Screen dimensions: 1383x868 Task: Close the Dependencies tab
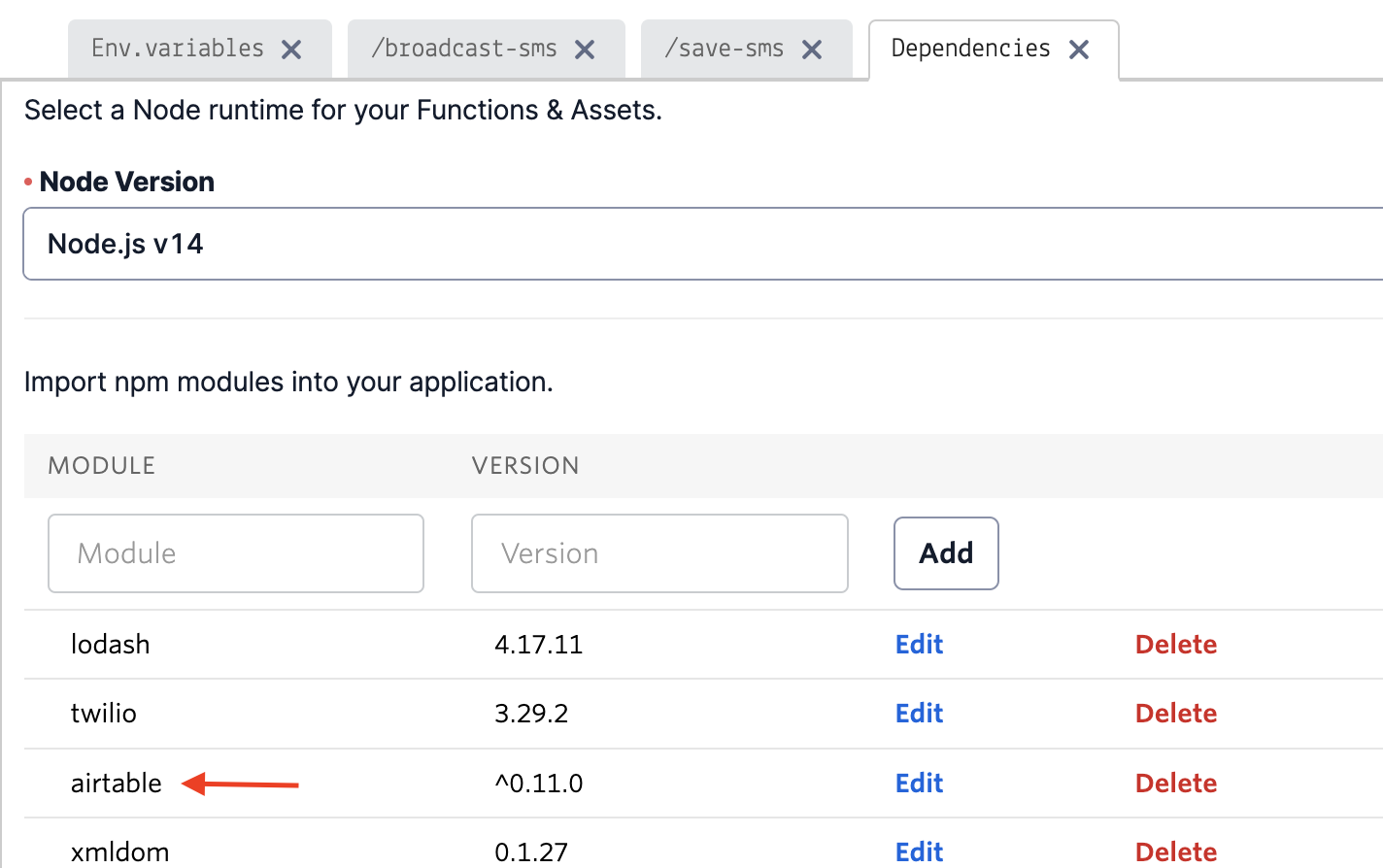1079,50
